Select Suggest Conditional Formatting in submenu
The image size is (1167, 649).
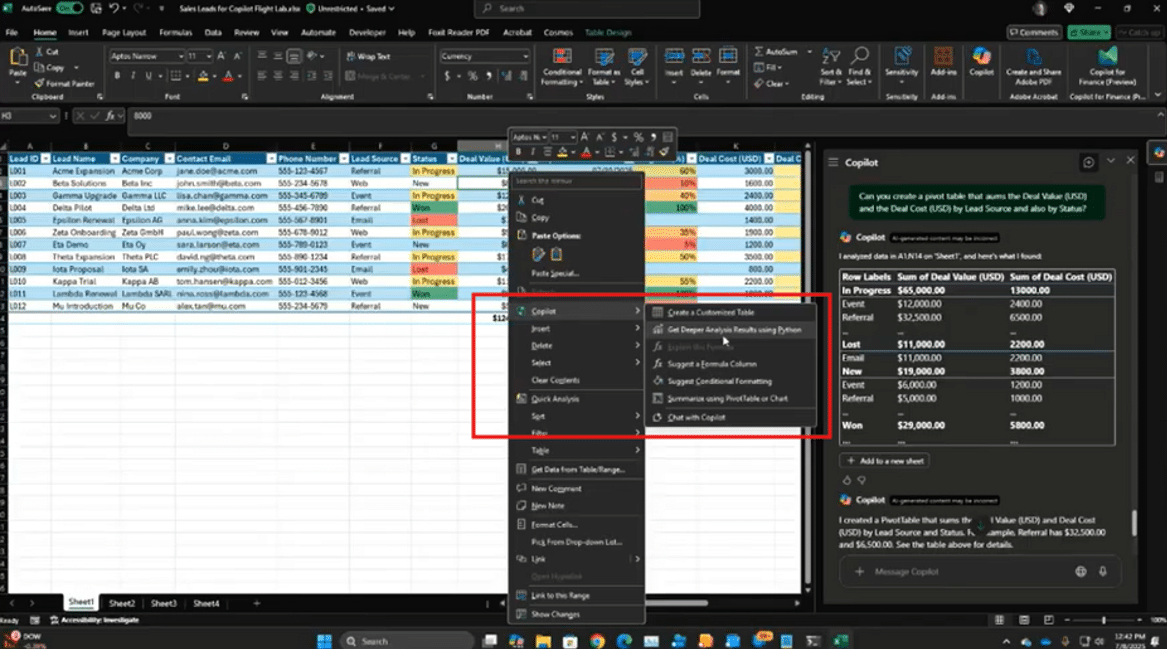(x=719, y=381)
